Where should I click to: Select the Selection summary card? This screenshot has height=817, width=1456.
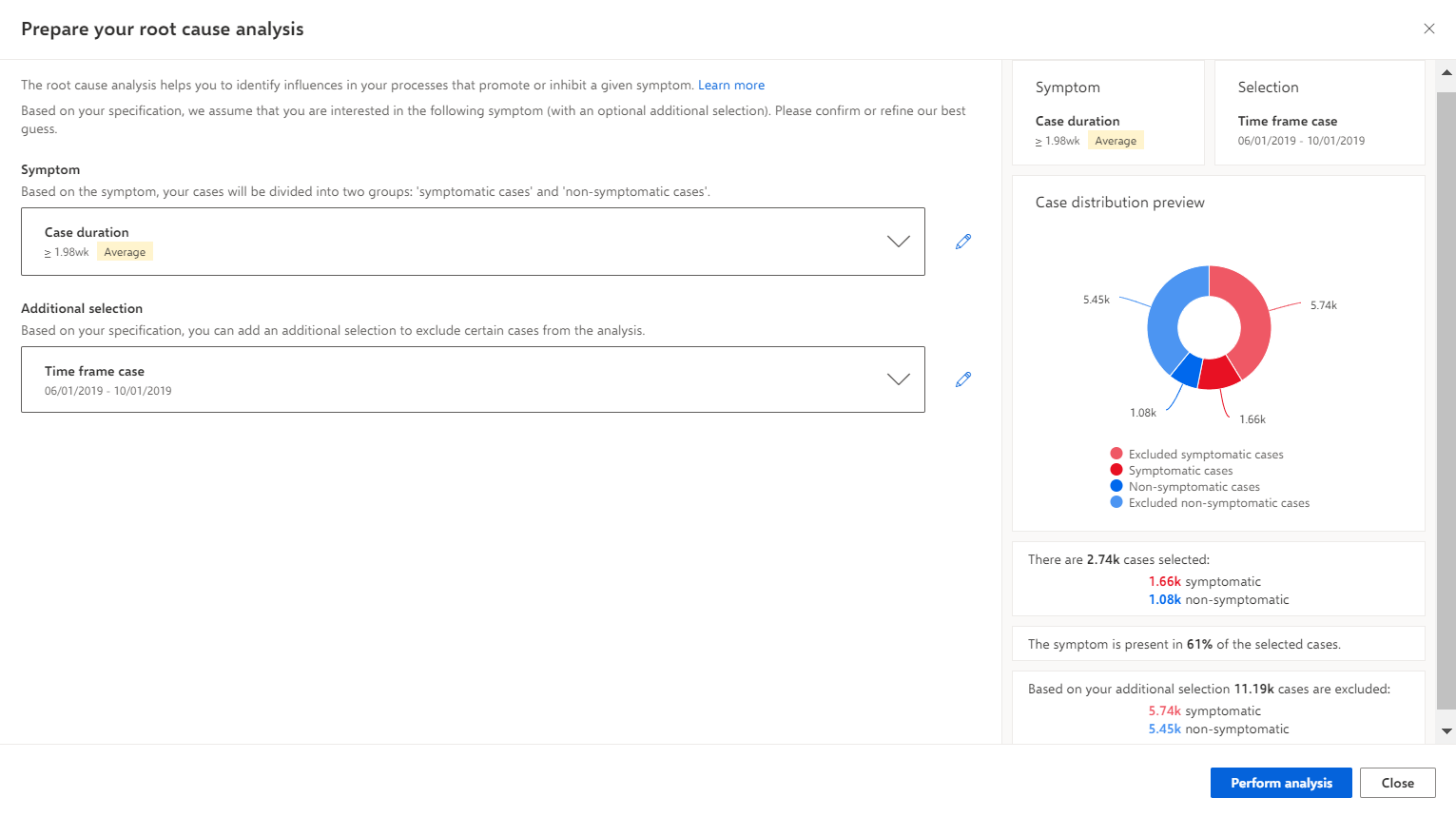coord(1319,112)
